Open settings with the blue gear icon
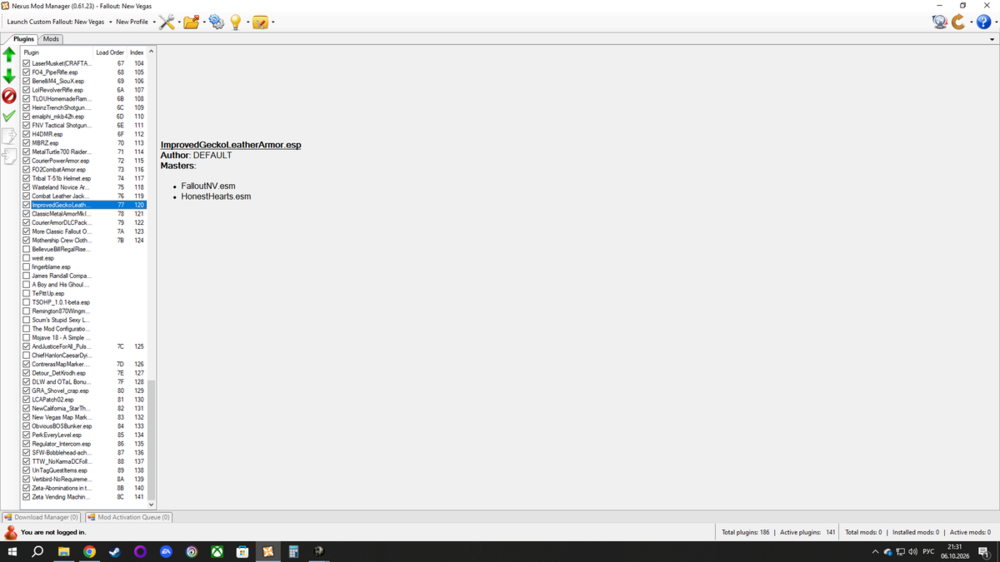The height and width of the screenshot is (562, 1000). coord(216,22)
